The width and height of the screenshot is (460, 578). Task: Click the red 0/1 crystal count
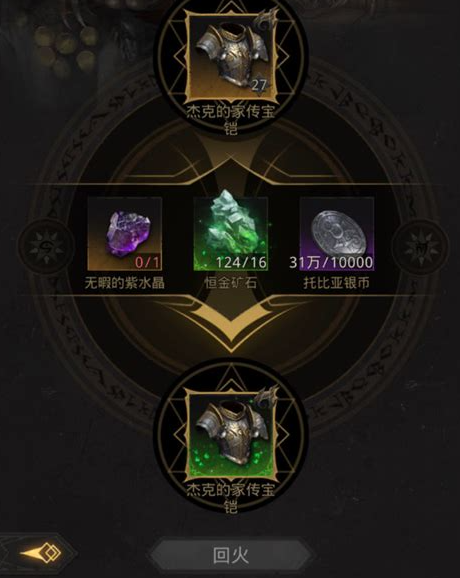tap(147, 262)
